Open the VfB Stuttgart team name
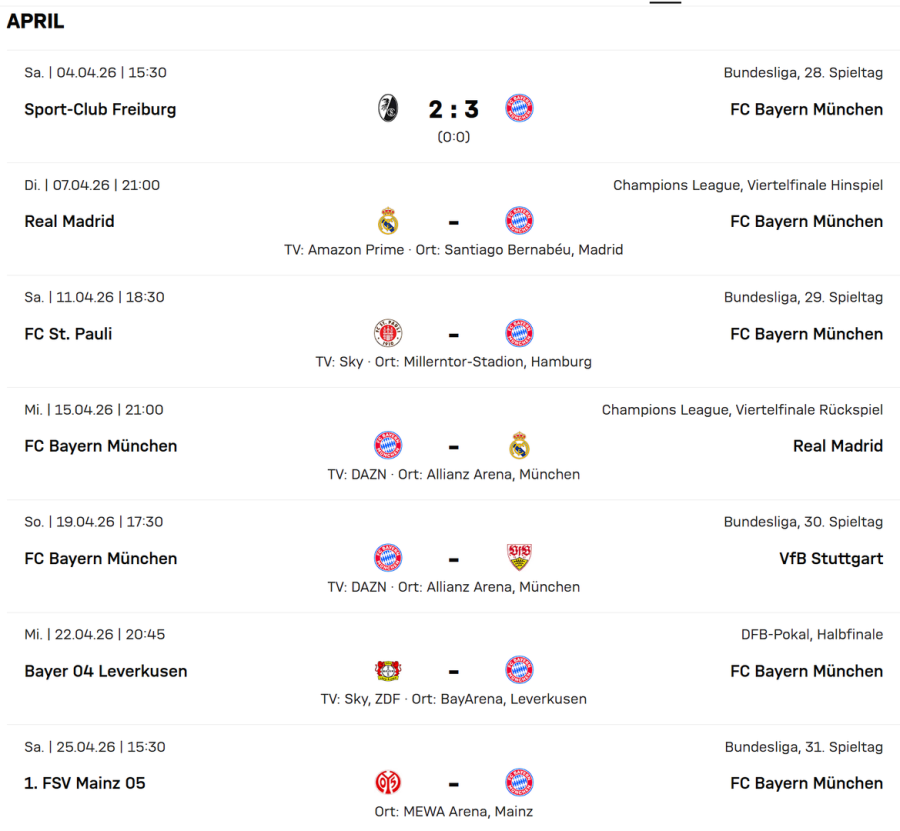This screenshot has height=831, width=900. 831,558
